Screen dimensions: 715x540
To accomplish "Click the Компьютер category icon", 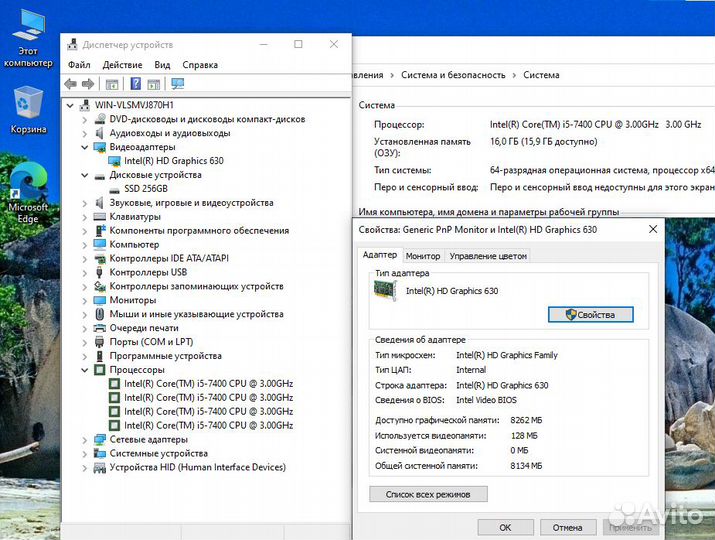I will pyautogui.click(x=100, y=244).
